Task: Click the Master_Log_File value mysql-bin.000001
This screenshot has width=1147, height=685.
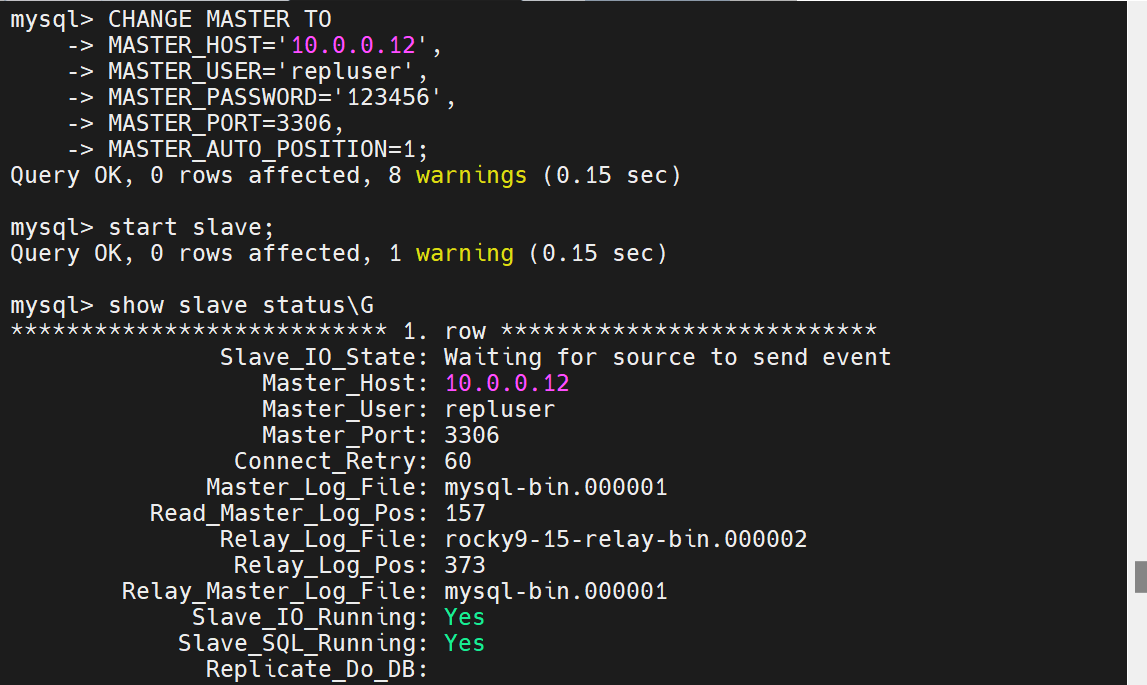Action: 556,487
